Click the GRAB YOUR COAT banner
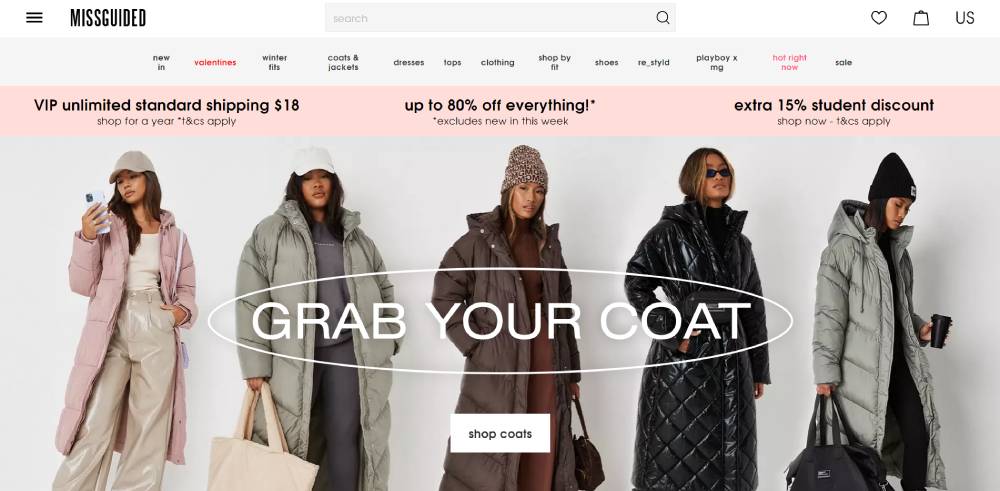Screen dimensions: 1000x491 pos(500,321)
